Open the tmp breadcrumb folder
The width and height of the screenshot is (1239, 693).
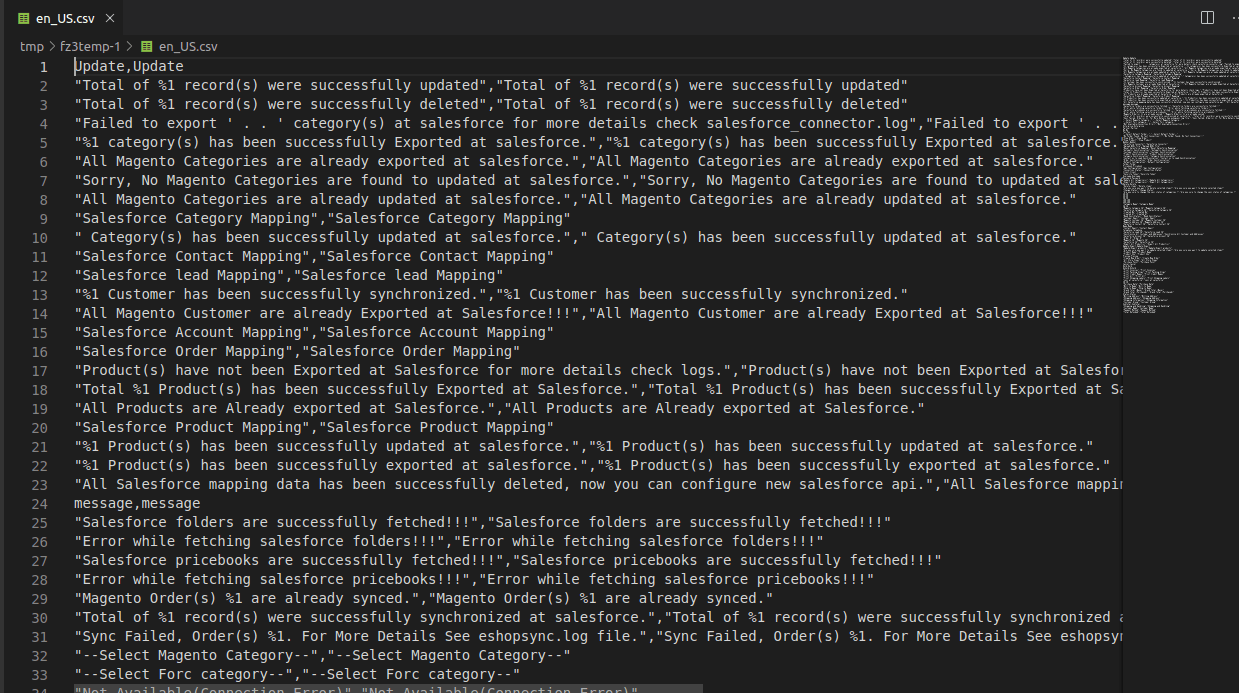tap(31, 46)
